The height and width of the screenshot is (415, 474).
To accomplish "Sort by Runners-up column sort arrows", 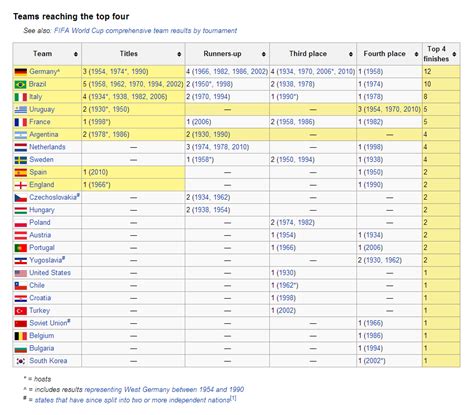I will tap(264, 54).
